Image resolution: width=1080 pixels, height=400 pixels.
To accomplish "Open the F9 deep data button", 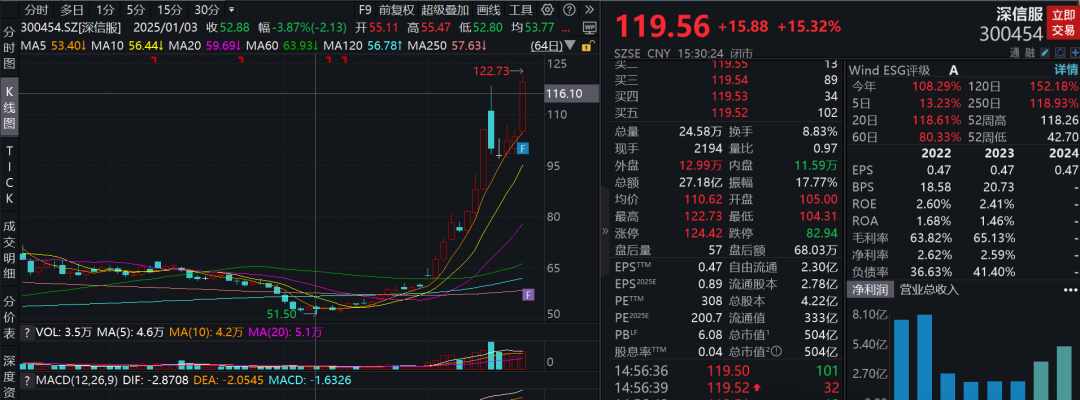I will tap(365, 10).
